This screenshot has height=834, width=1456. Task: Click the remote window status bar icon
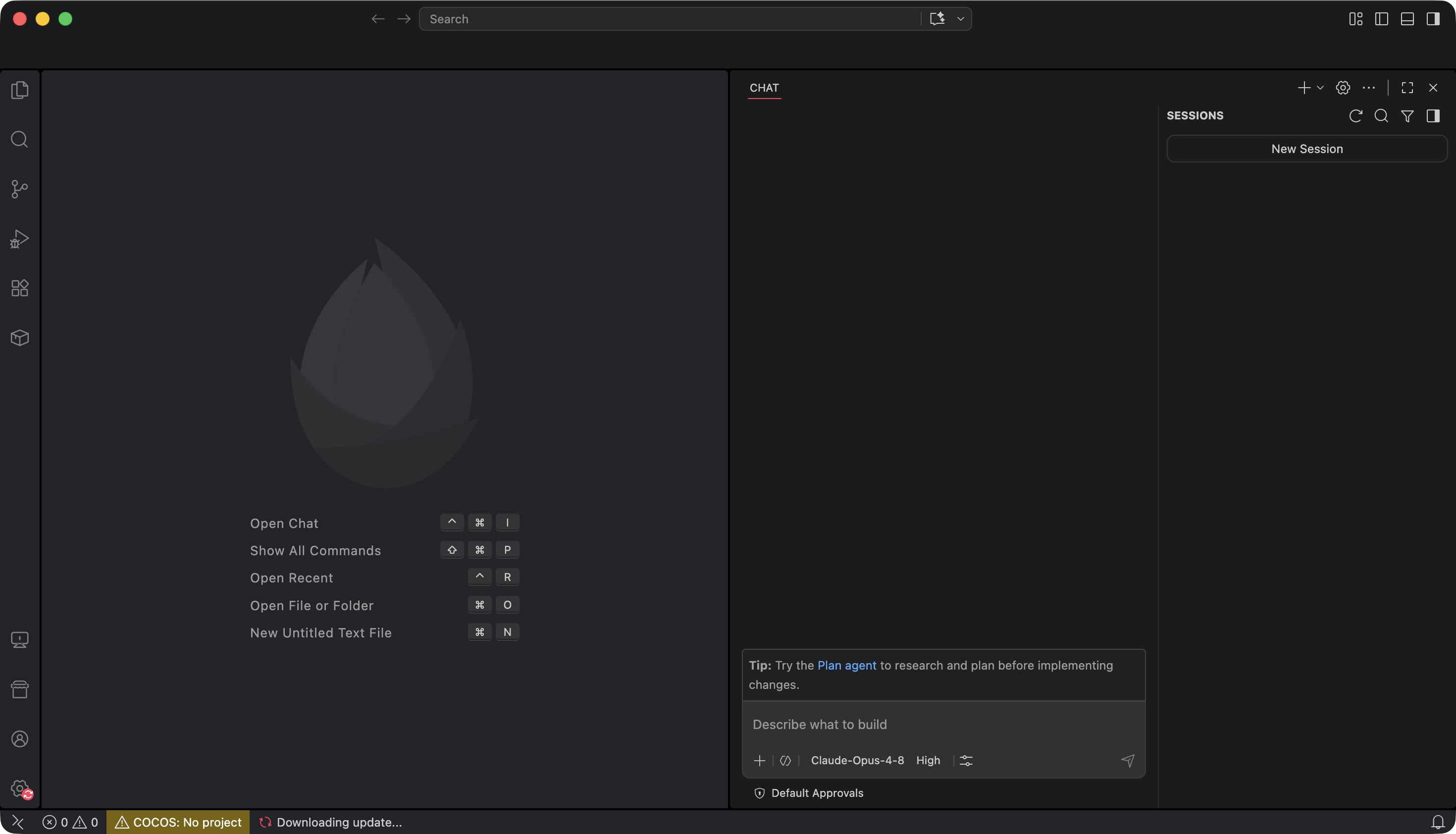[18, 822]
